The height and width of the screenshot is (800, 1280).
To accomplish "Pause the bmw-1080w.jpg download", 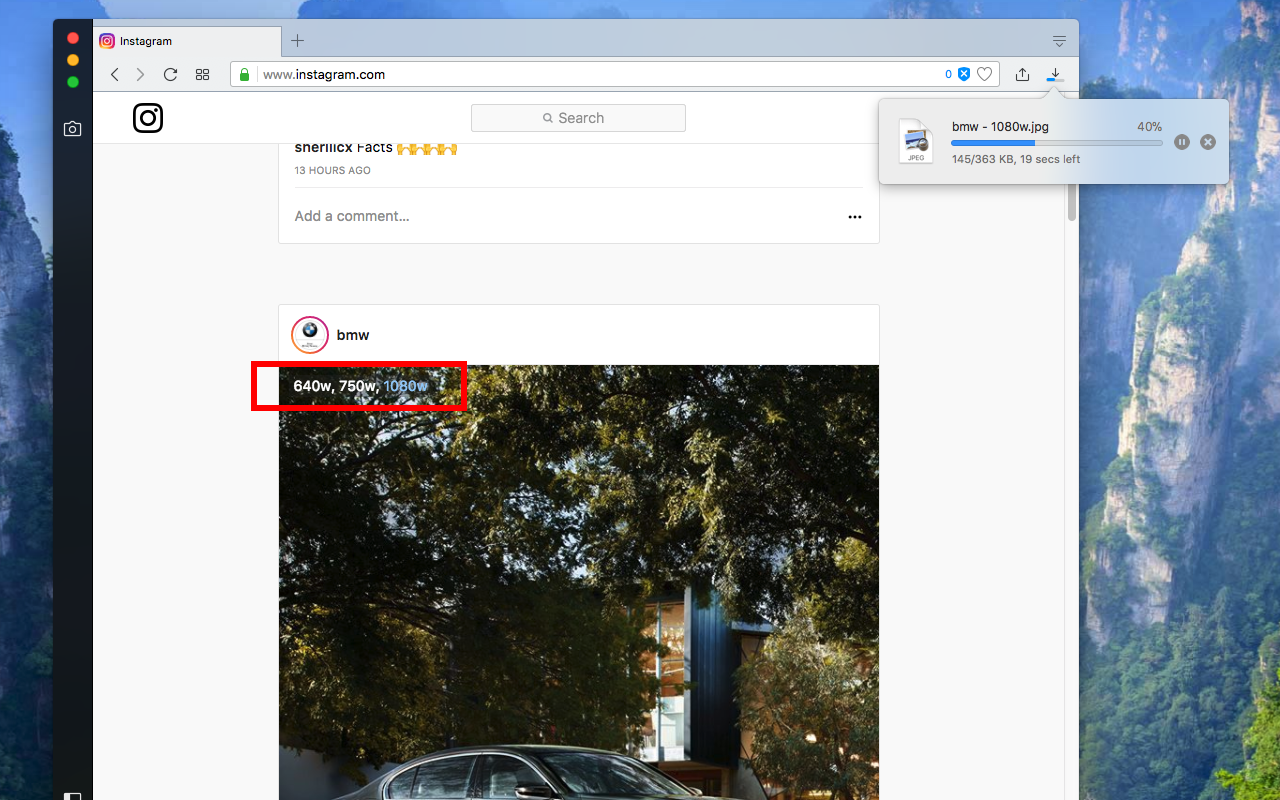I will click(x=1181, y=142).
